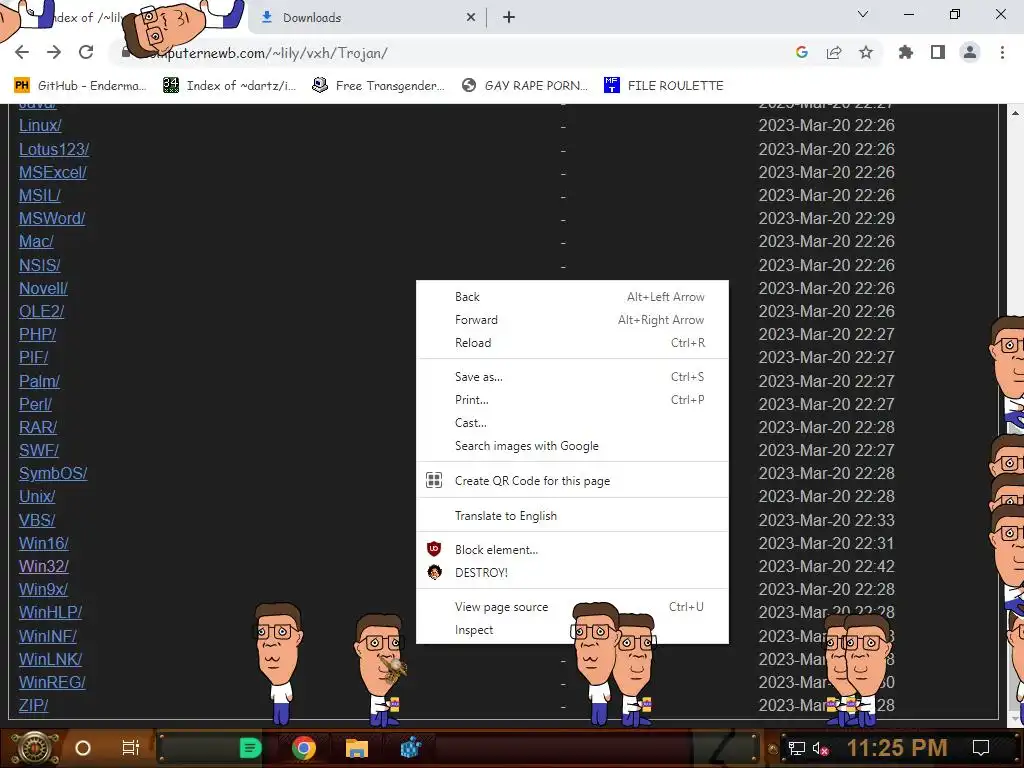Open the Extensions puzzle icon
Viewport: 1024px width, 768px height.
click(906, 52)
